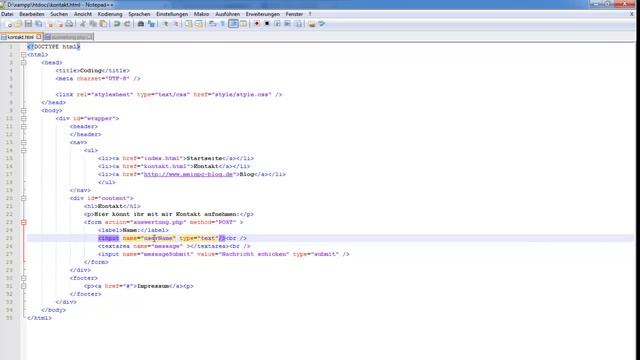This screenshot has width=640, height=360.
Task: Collapse the nav block on line 13
Action: pyautogui.click(x=24, y=142)
